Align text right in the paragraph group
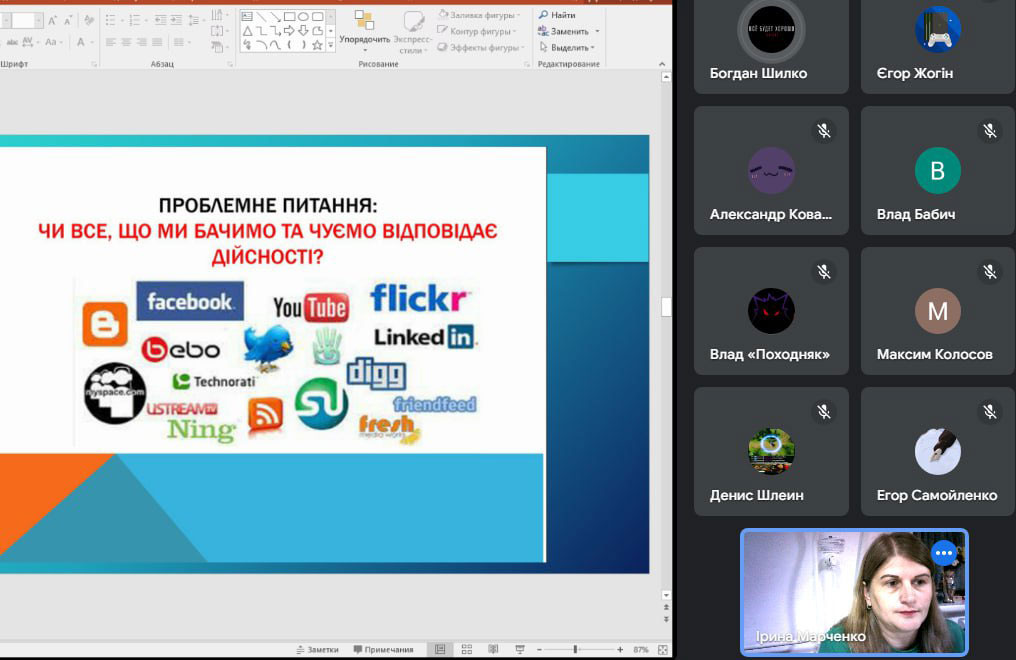 (x=142, y=42)
